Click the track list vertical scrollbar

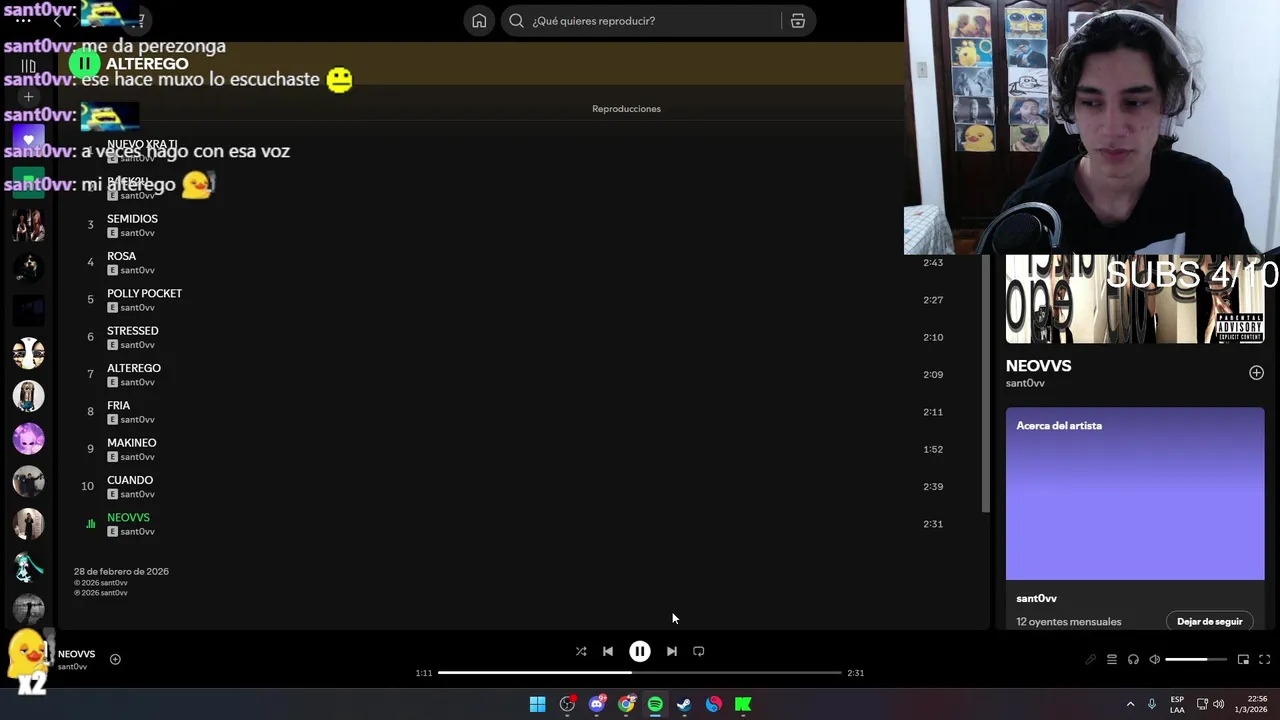tap(986, 384)
